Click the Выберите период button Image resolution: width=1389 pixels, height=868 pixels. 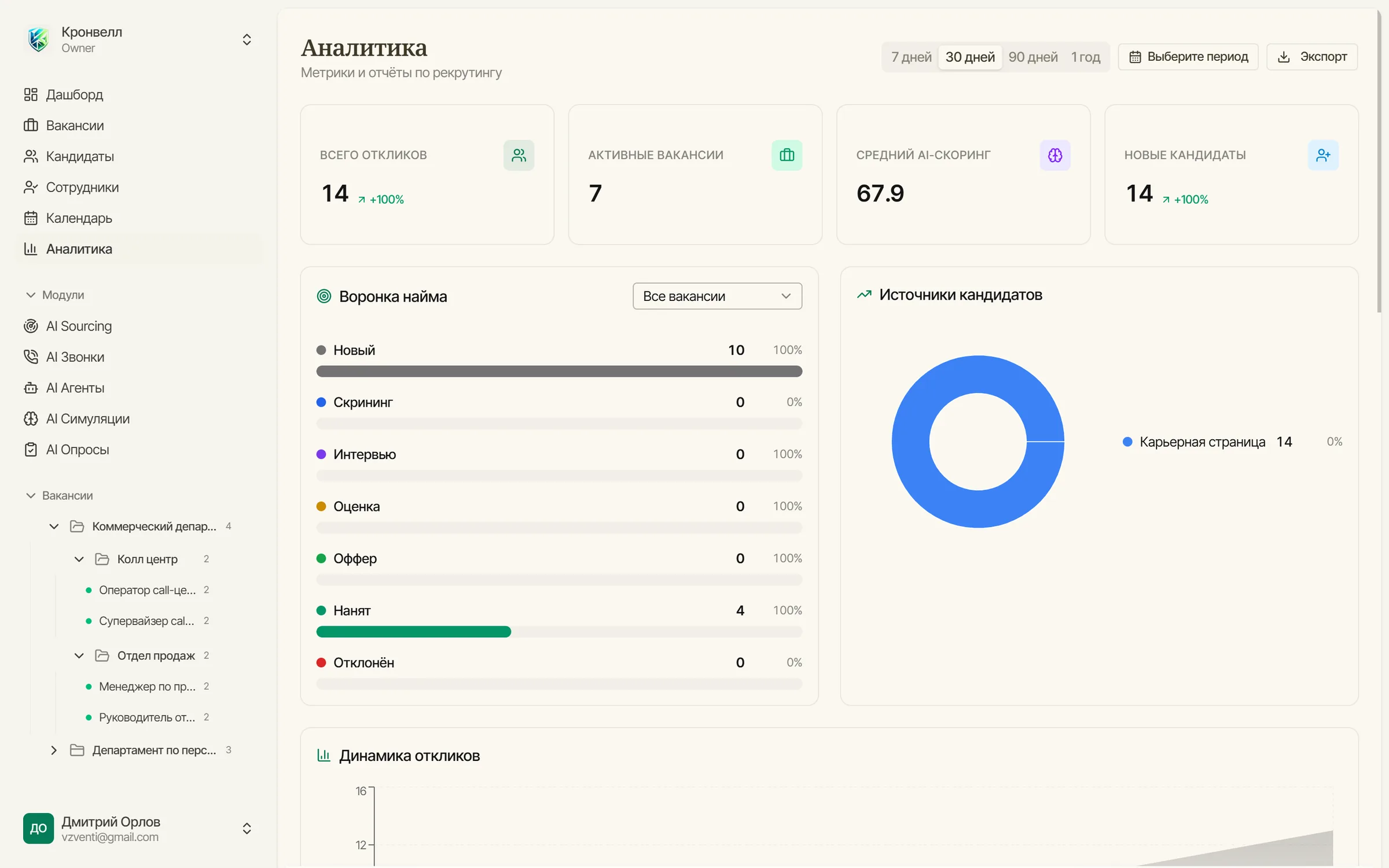pyautogui.click(x=1188, y=57)
